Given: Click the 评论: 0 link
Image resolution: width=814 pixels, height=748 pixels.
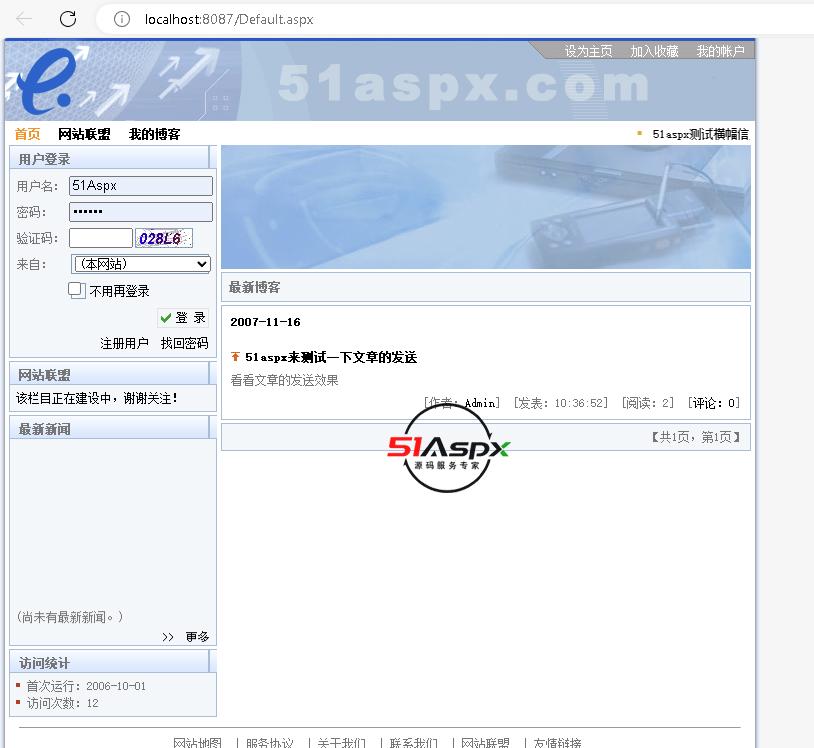Looking at the screenshot, I should tap(713, 403).
